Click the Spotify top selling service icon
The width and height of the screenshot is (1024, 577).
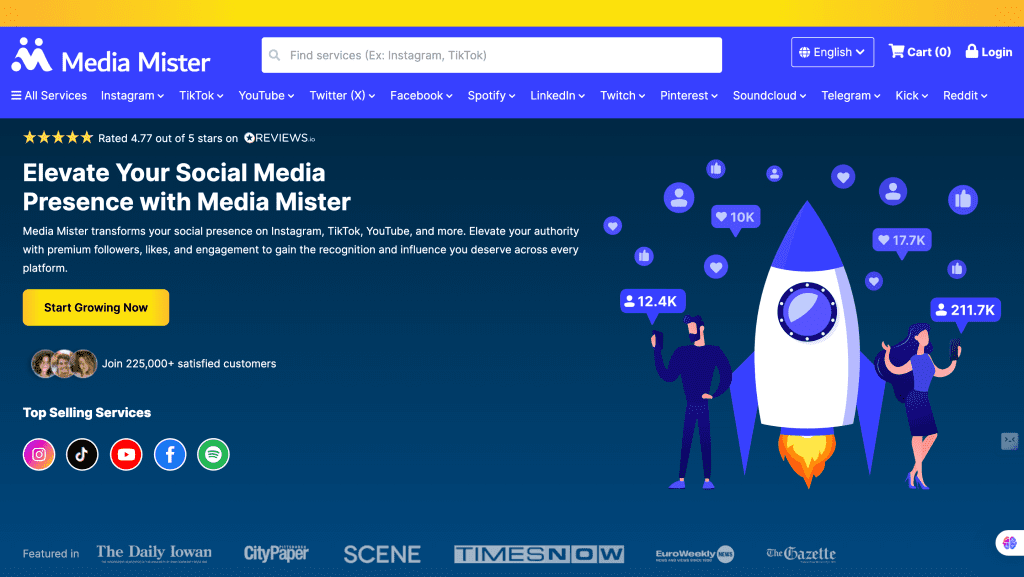point(213,455)
